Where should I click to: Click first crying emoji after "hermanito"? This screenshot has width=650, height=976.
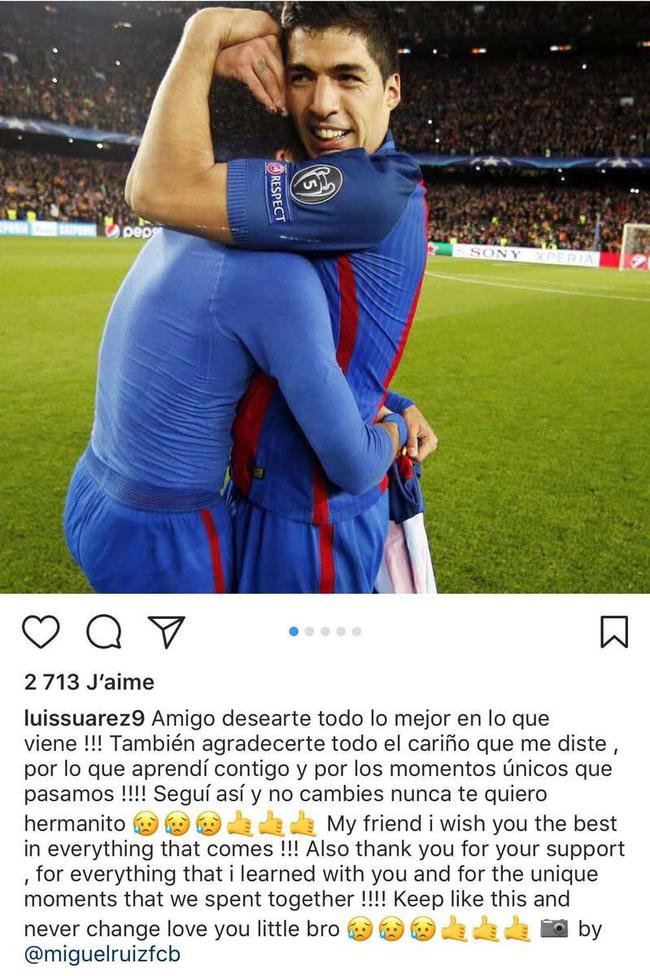click(146, 824)
